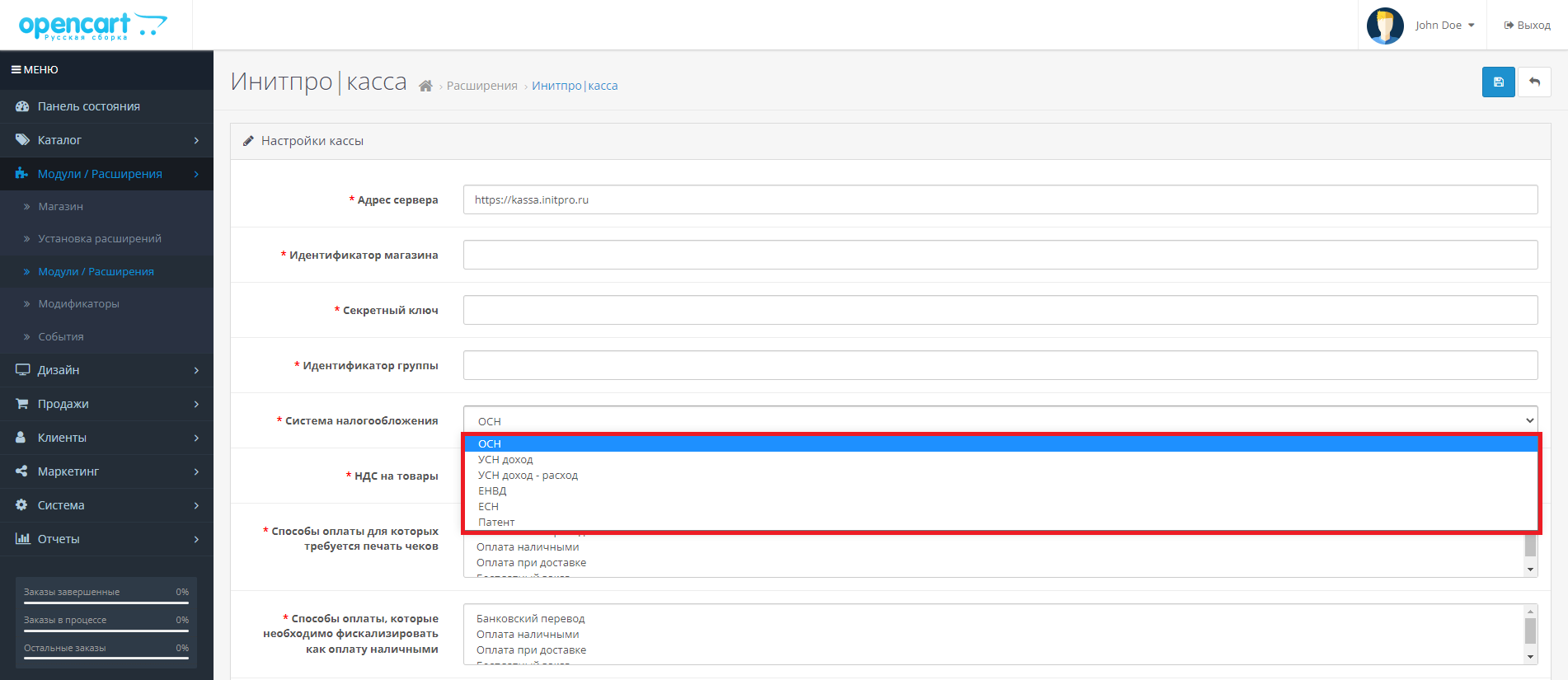Expand the Отчеты menu chevron
The image size is (1568, 680).
196,540
